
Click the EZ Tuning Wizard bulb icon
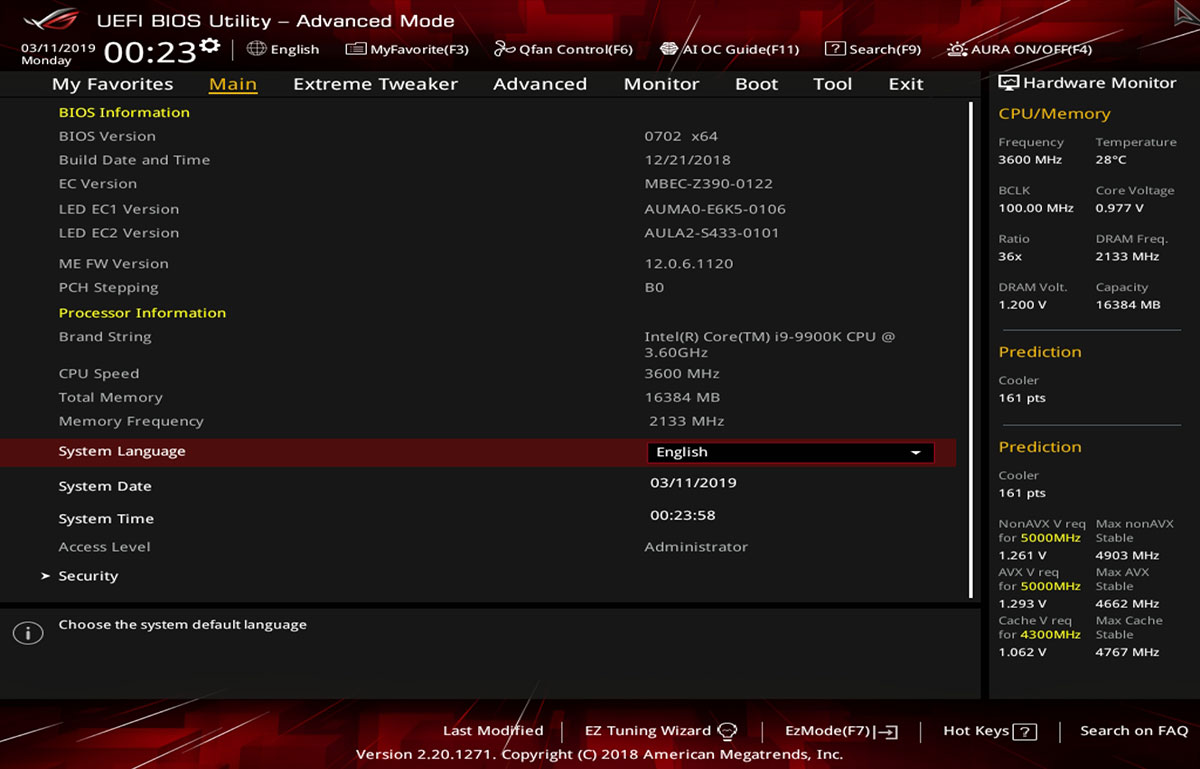coord(727,731)
